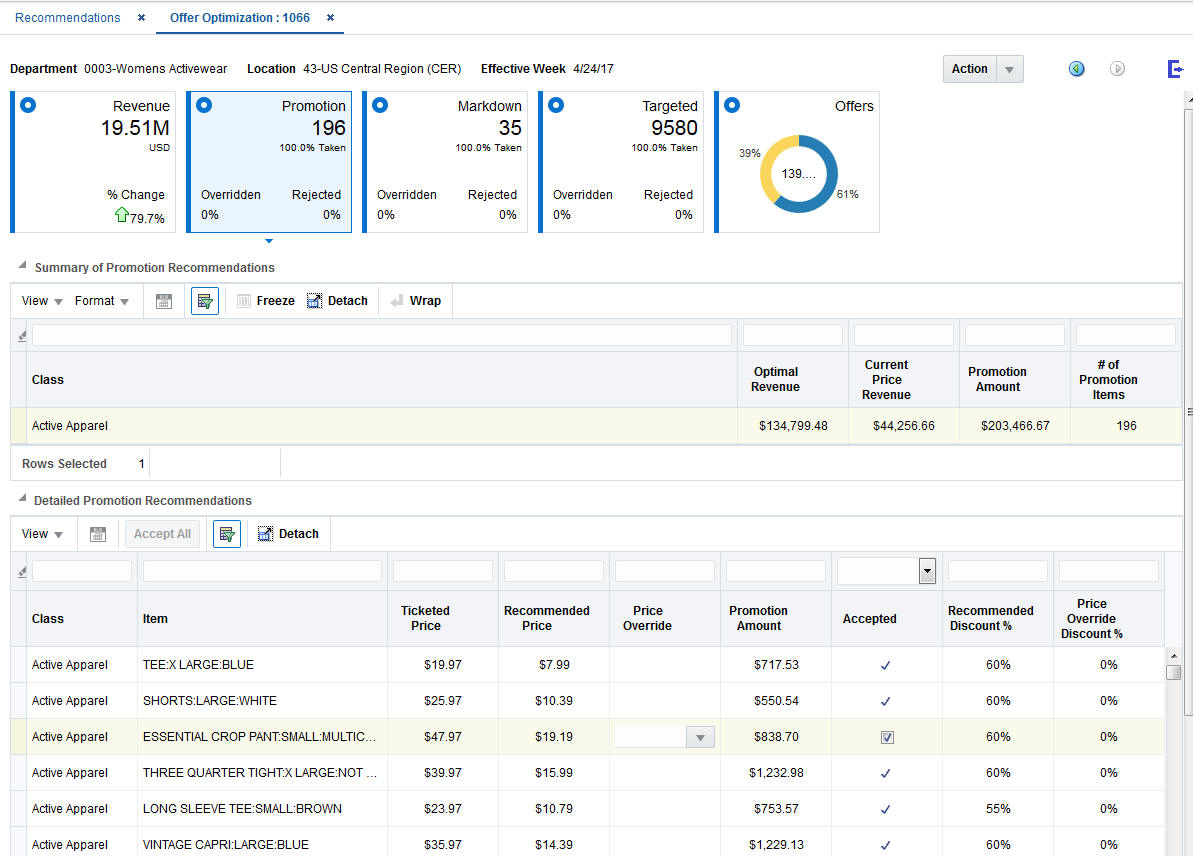This screenshot has width=1193, height=856.
Task: Sort by Recommended Price column header
Action: (546, 618)
